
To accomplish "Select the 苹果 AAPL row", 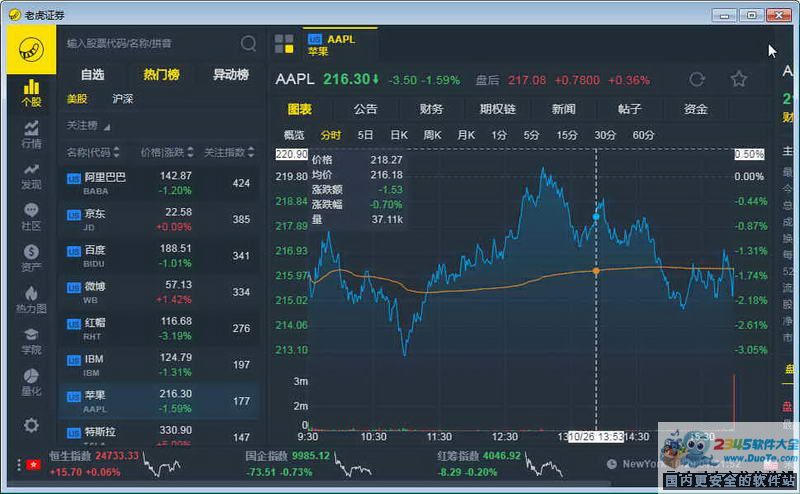I will point(159,401).
